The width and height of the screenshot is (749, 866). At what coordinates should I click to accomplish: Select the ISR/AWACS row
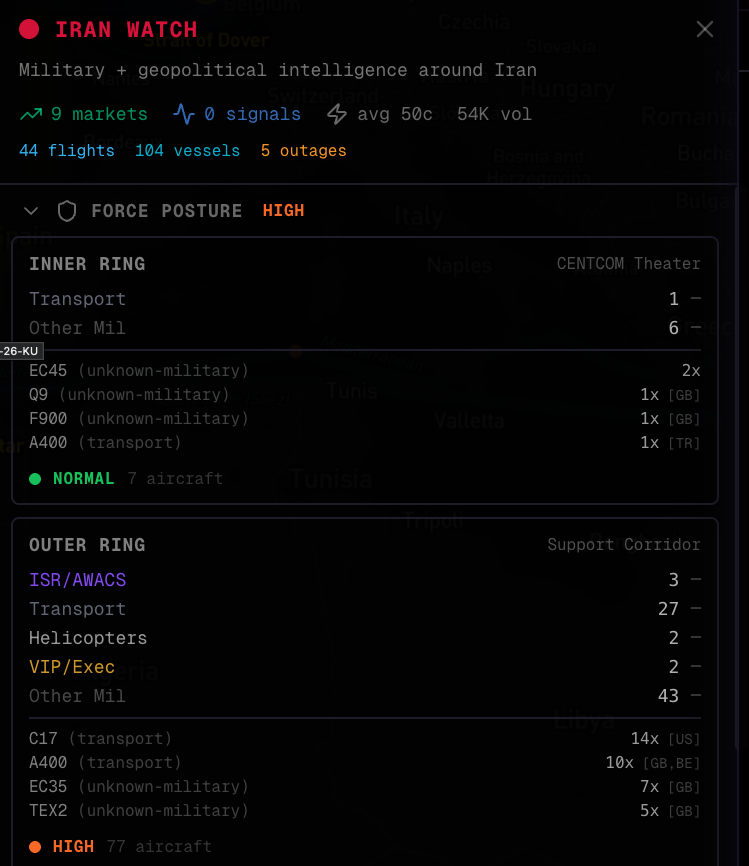365,580
